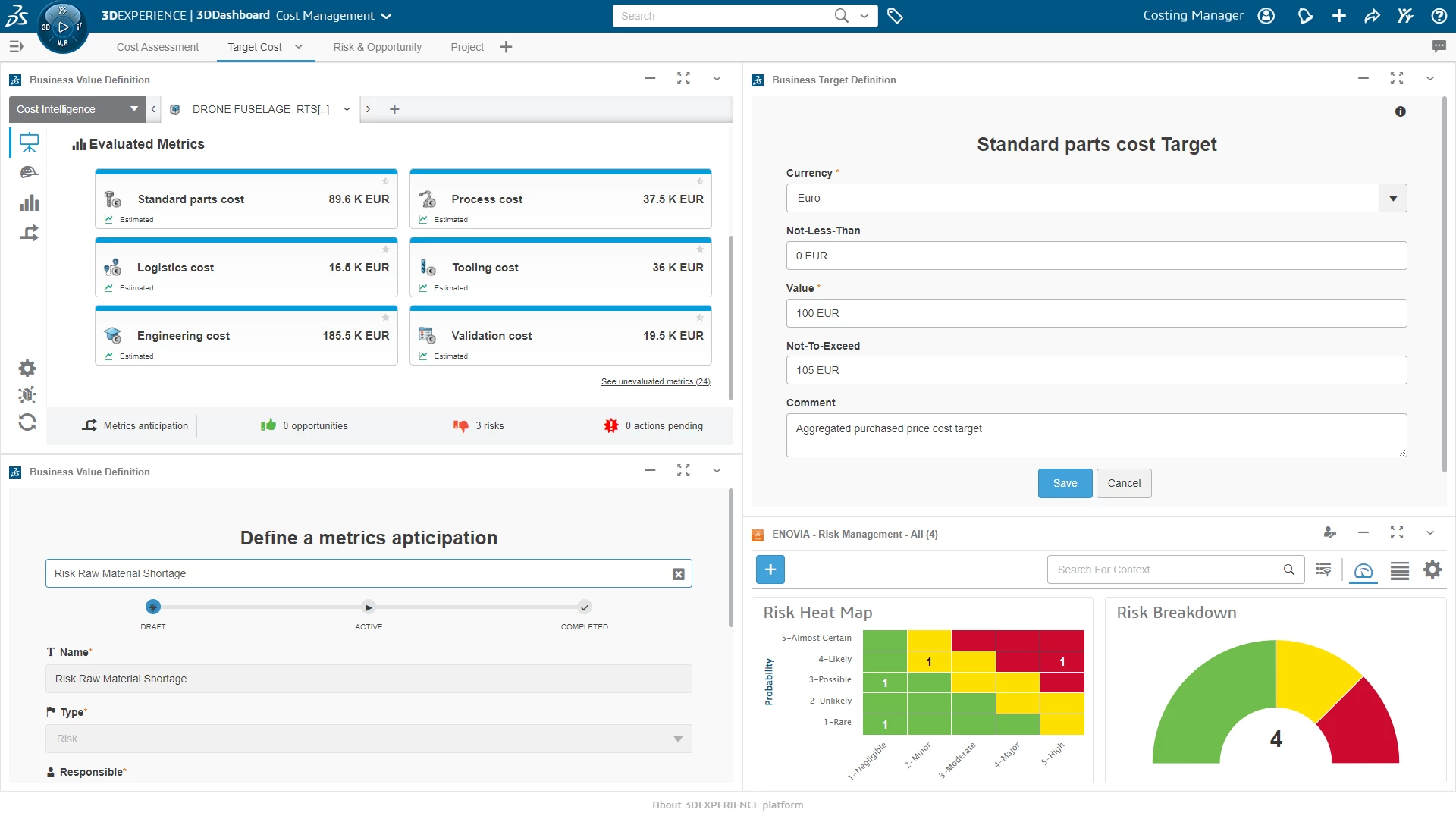Screen dimensions: 1456x819
Task: Open the settings gear in left sidebar
Action: pos(27,369)
